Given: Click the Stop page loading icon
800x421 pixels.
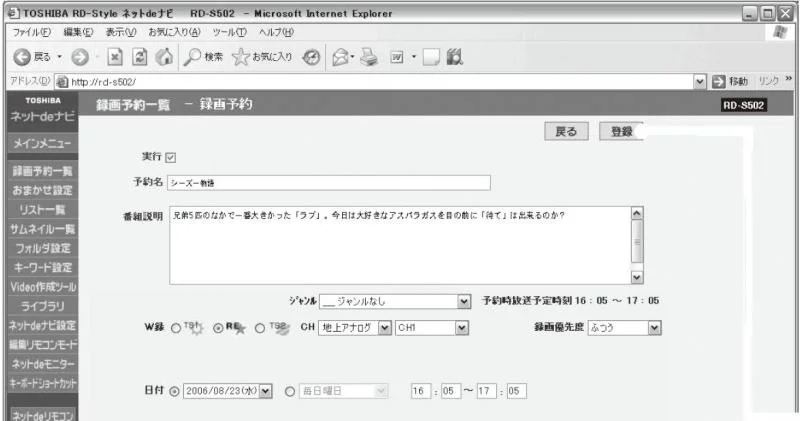Looking at the screenshot, I should click(x=115, y=57).
